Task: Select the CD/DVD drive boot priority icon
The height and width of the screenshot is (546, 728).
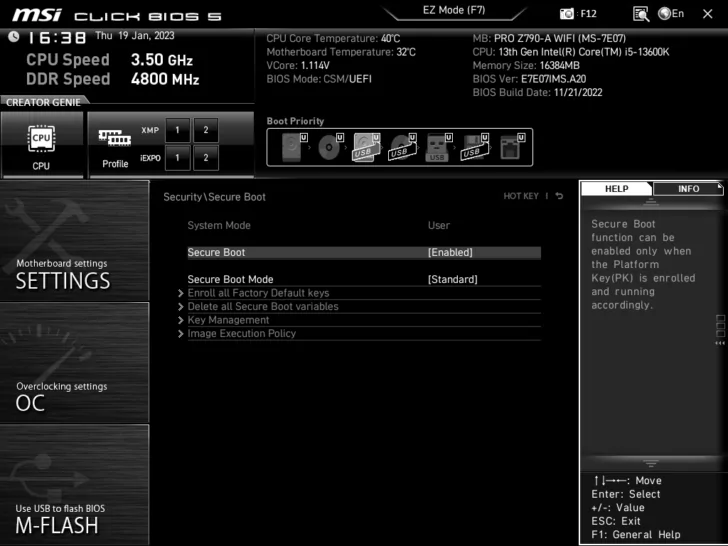Action: click(329, 147)
